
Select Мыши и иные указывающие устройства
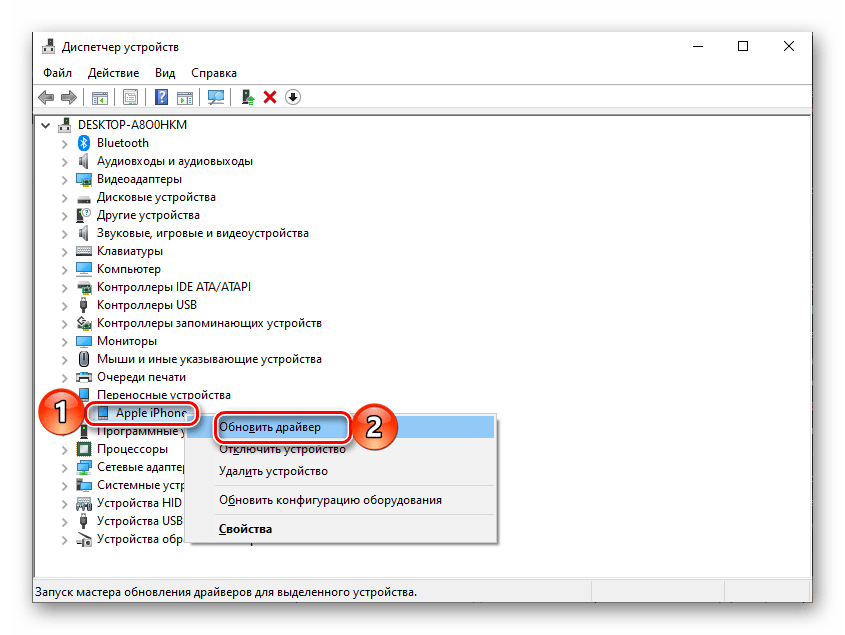pyautogui.click(x=209, y=359)
